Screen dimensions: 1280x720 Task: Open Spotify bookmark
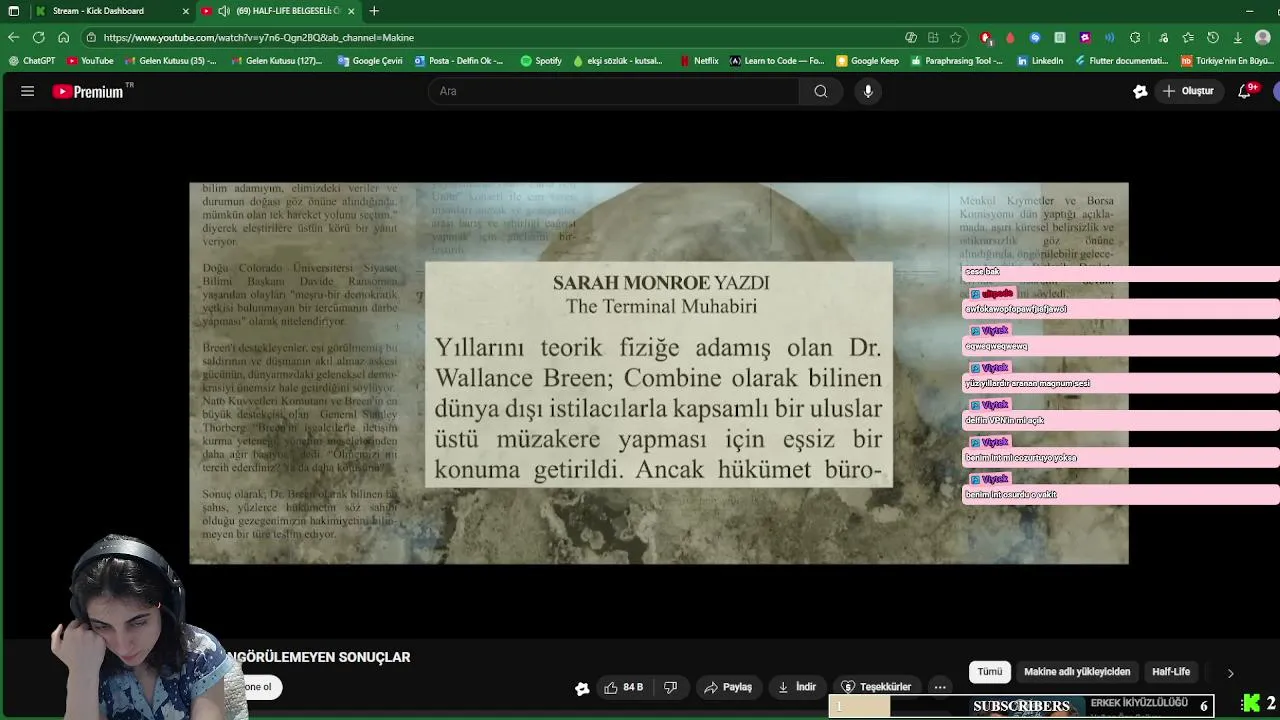541,60
